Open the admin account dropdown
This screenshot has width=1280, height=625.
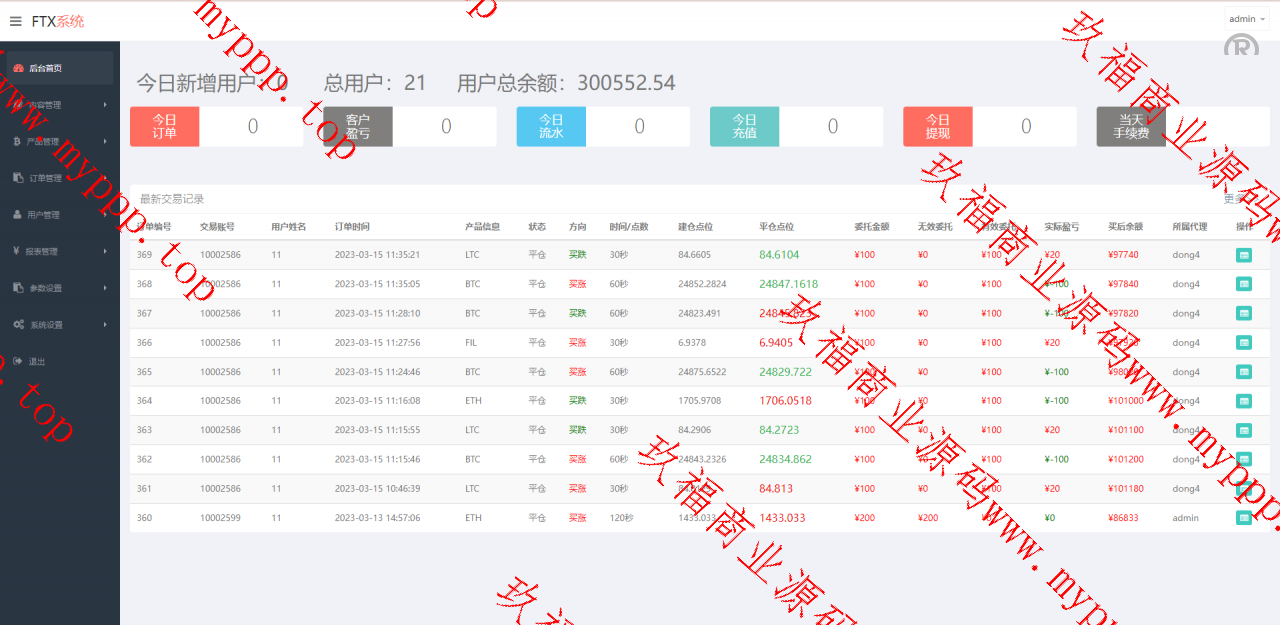pyautogui.click(x=1246, y=19)
